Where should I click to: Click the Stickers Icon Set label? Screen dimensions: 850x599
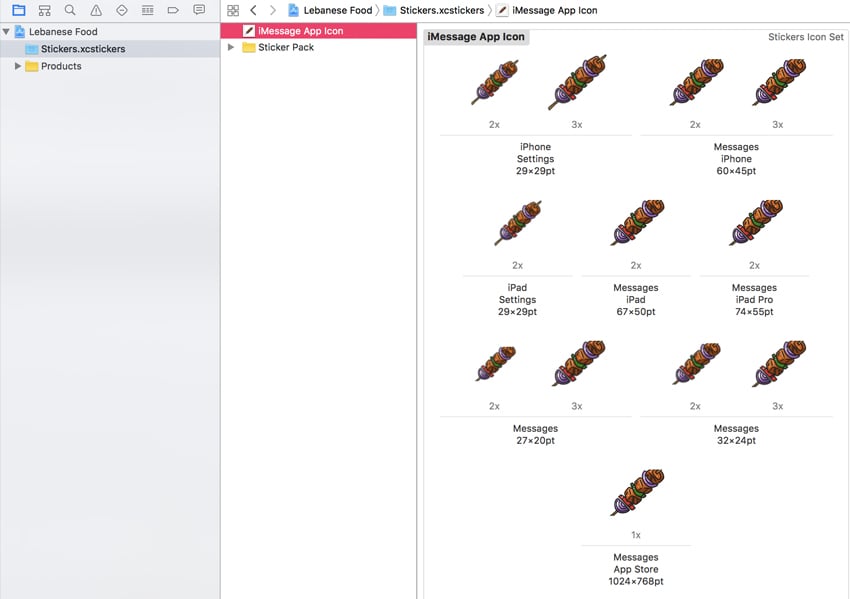pos(806,37)
